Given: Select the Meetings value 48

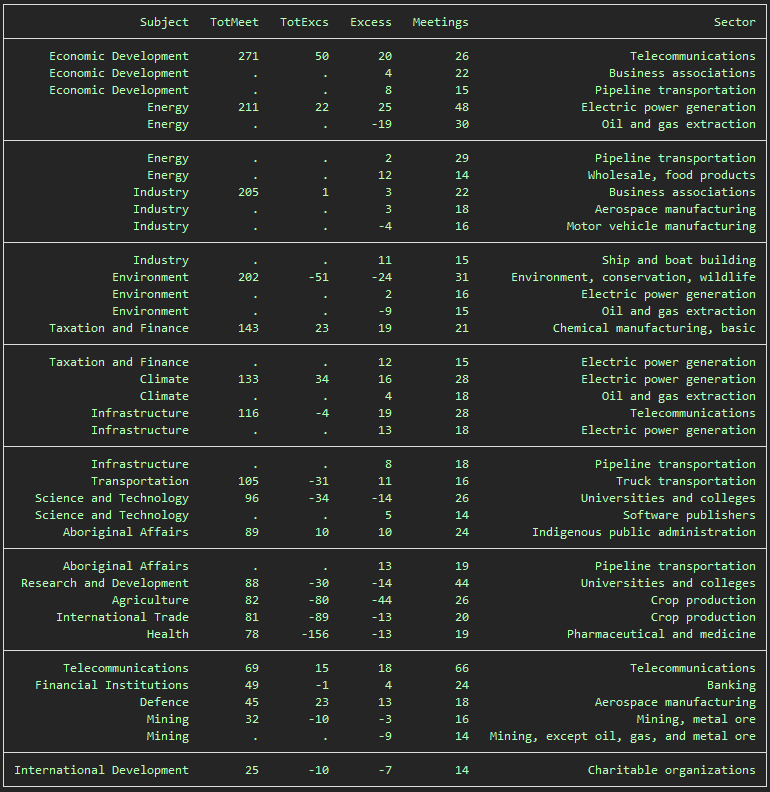Looking at the screenshot, I should pyautogui.click(x=462, y=107).
